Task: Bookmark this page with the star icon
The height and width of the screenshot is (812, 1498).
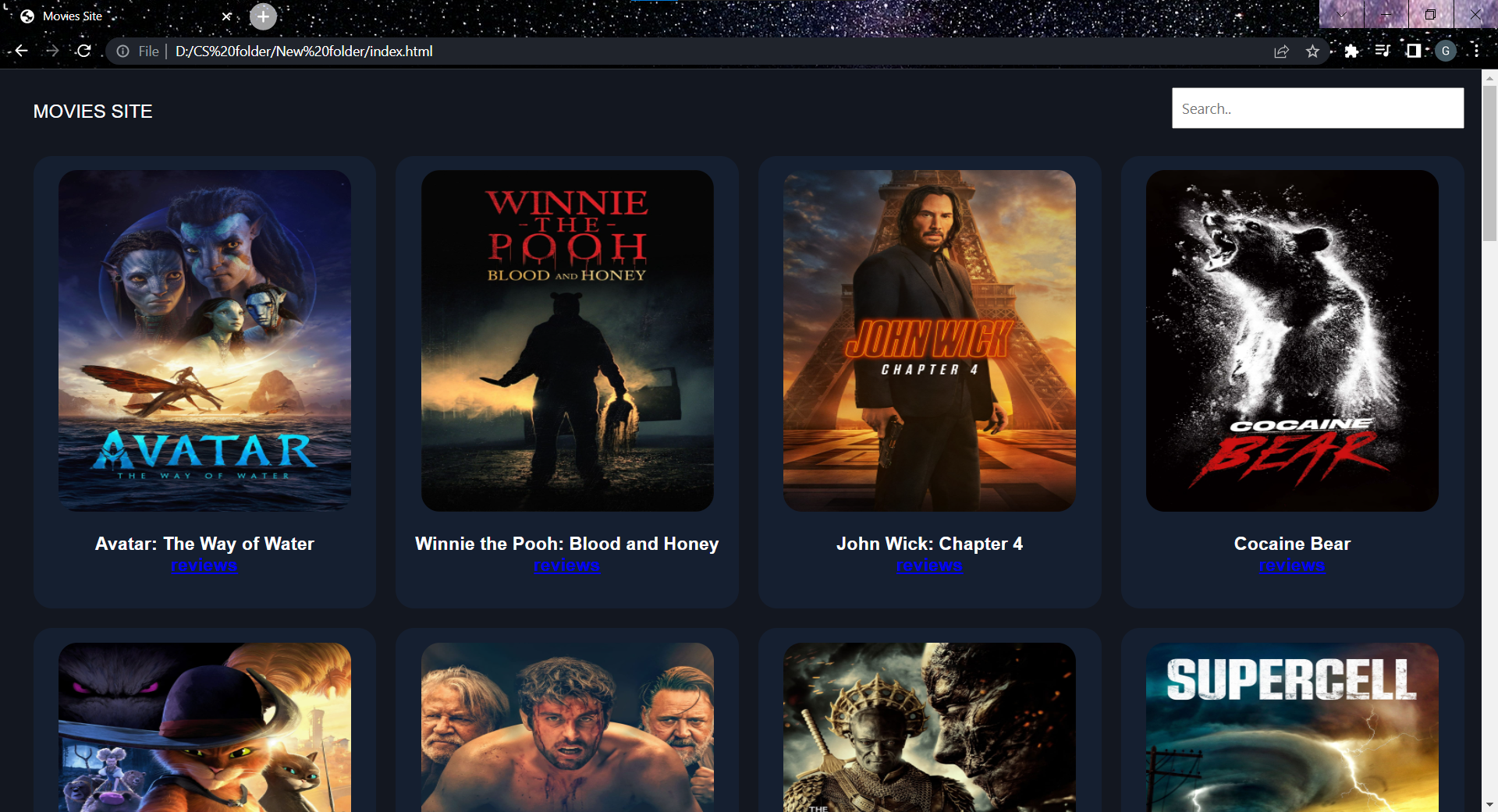Action: pos(1312,51)
